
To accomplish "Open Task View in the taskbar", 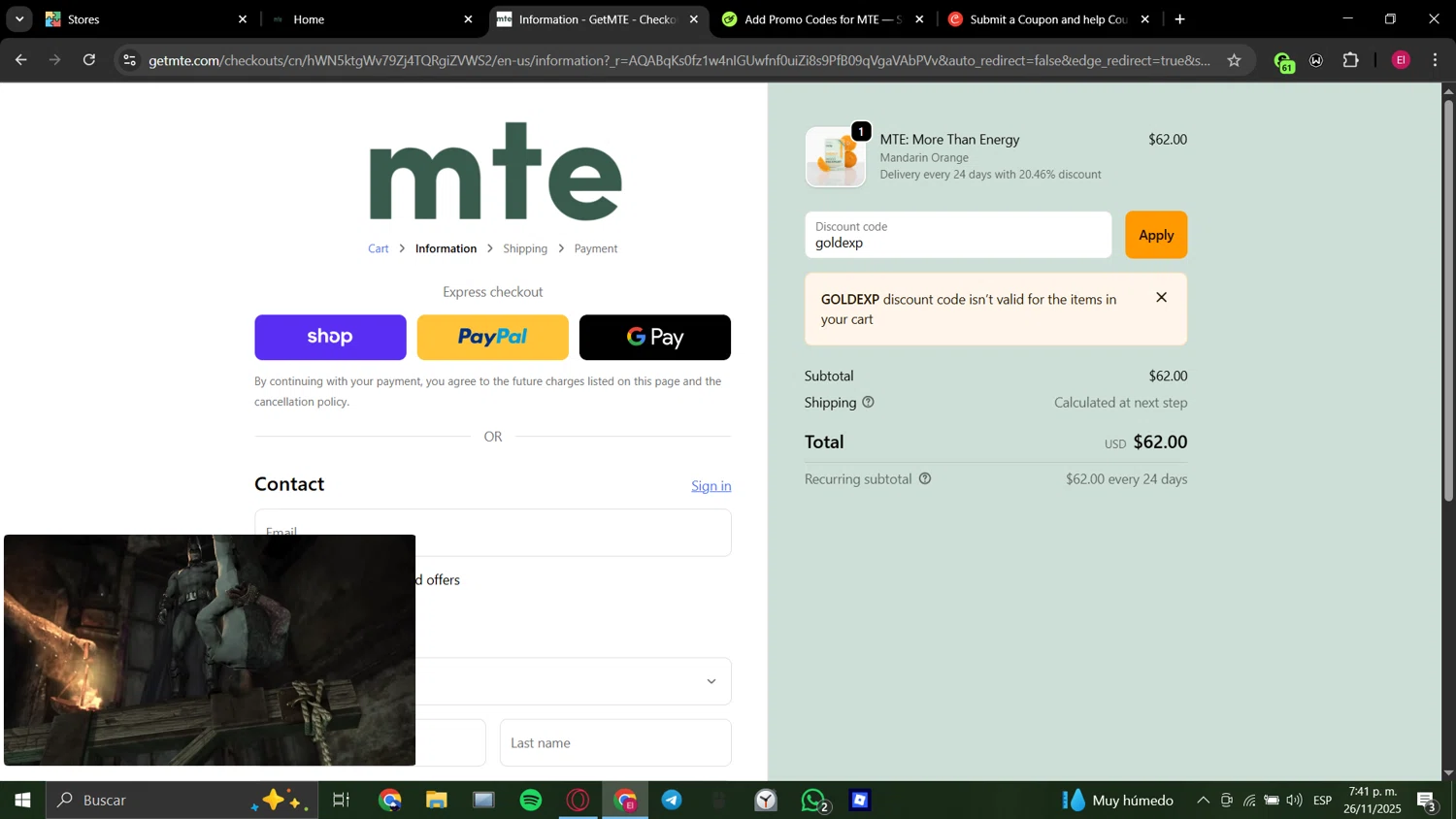I will pos(342,800).
